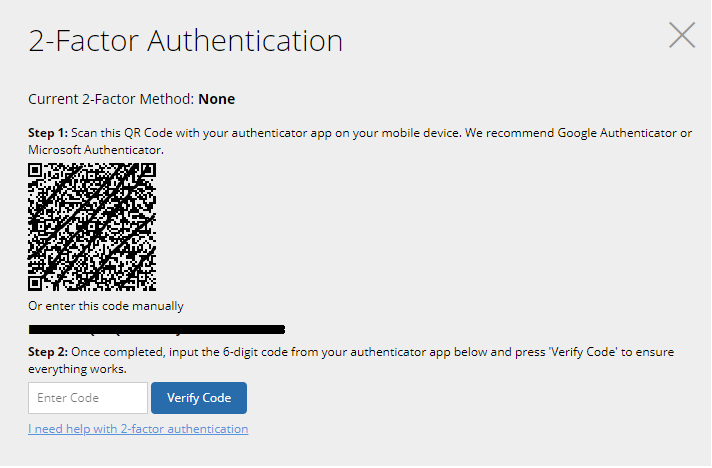The height and width of the screenshot is (468, 712).
Task: Click the Verify Code button
Action: (x=199, y=398)
